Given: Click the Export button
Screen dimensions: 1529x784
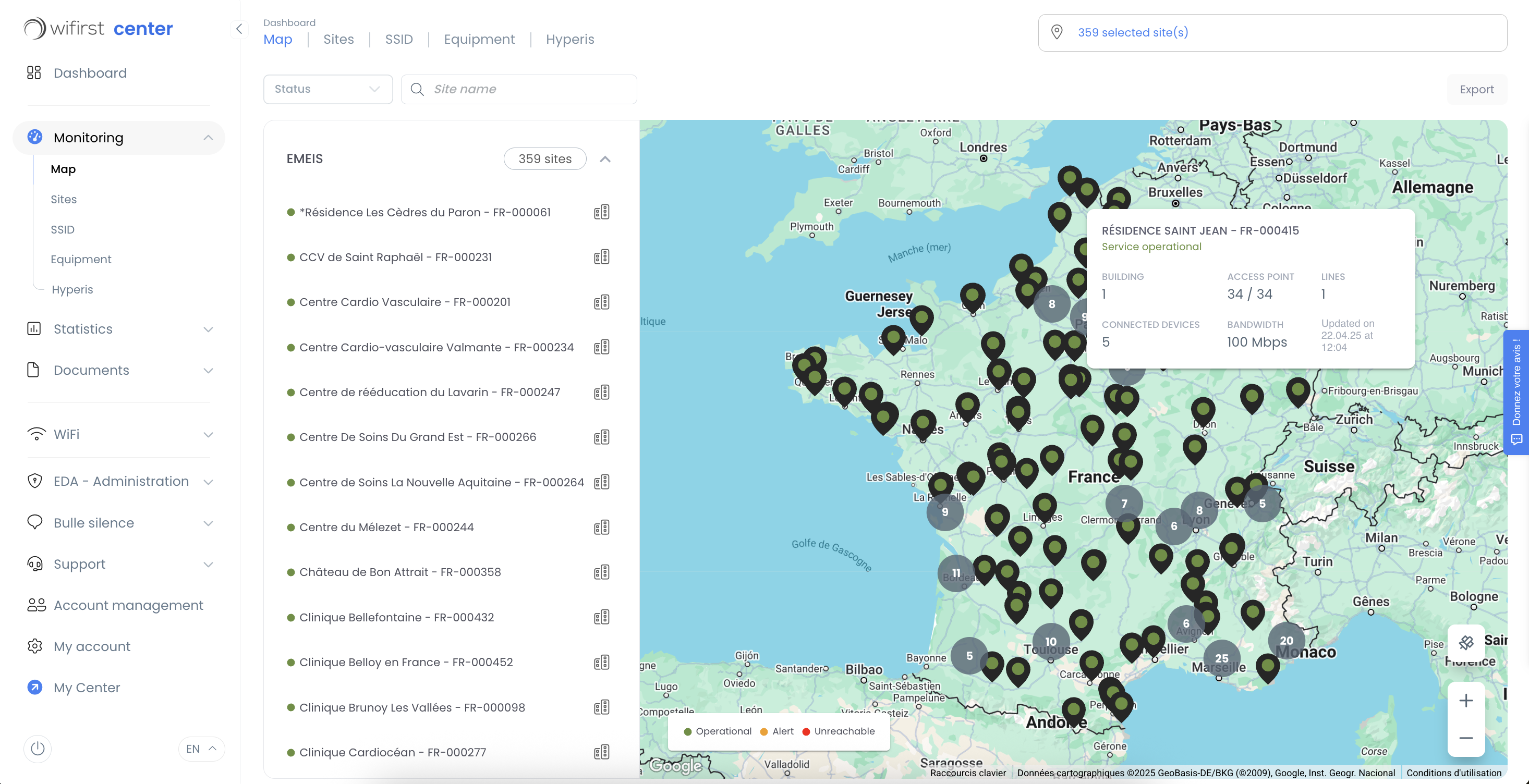Looking at the screenshot, I should click(x=1476, y=90).
